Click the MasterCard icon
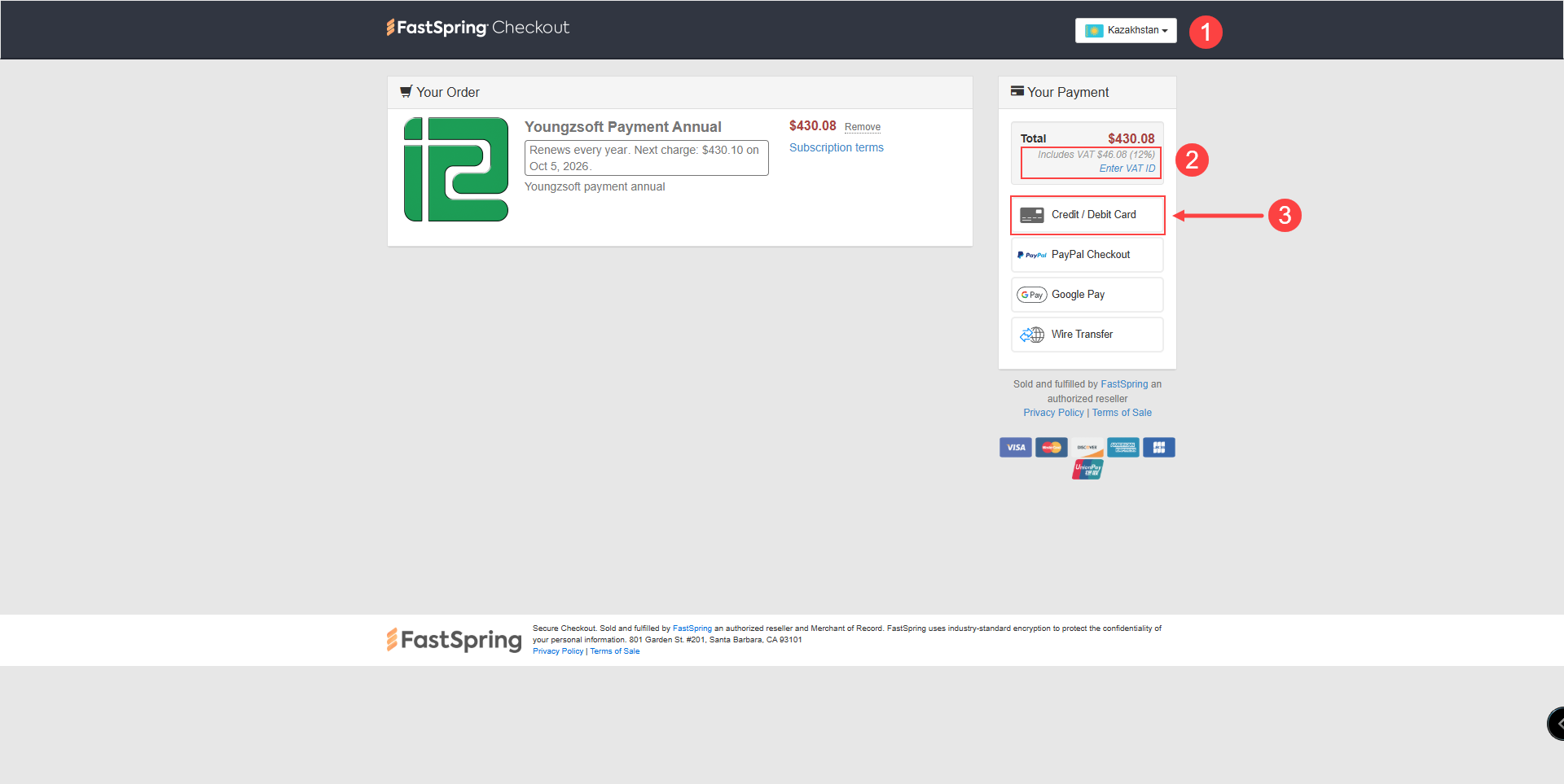 [x=1051, y=447]
